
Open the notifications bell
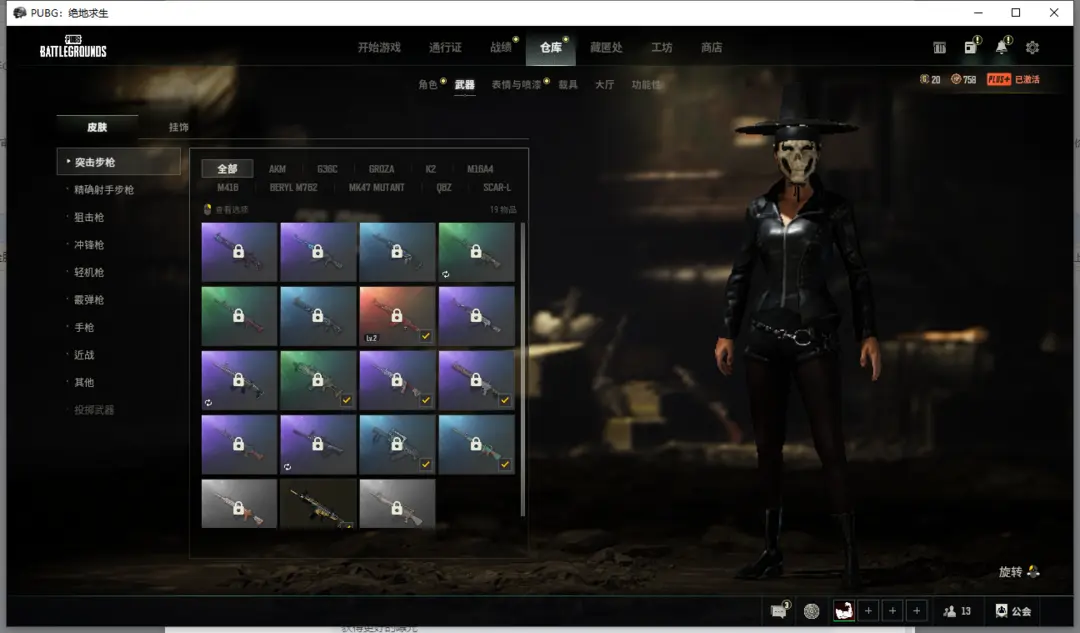(x=1002, y=46)
